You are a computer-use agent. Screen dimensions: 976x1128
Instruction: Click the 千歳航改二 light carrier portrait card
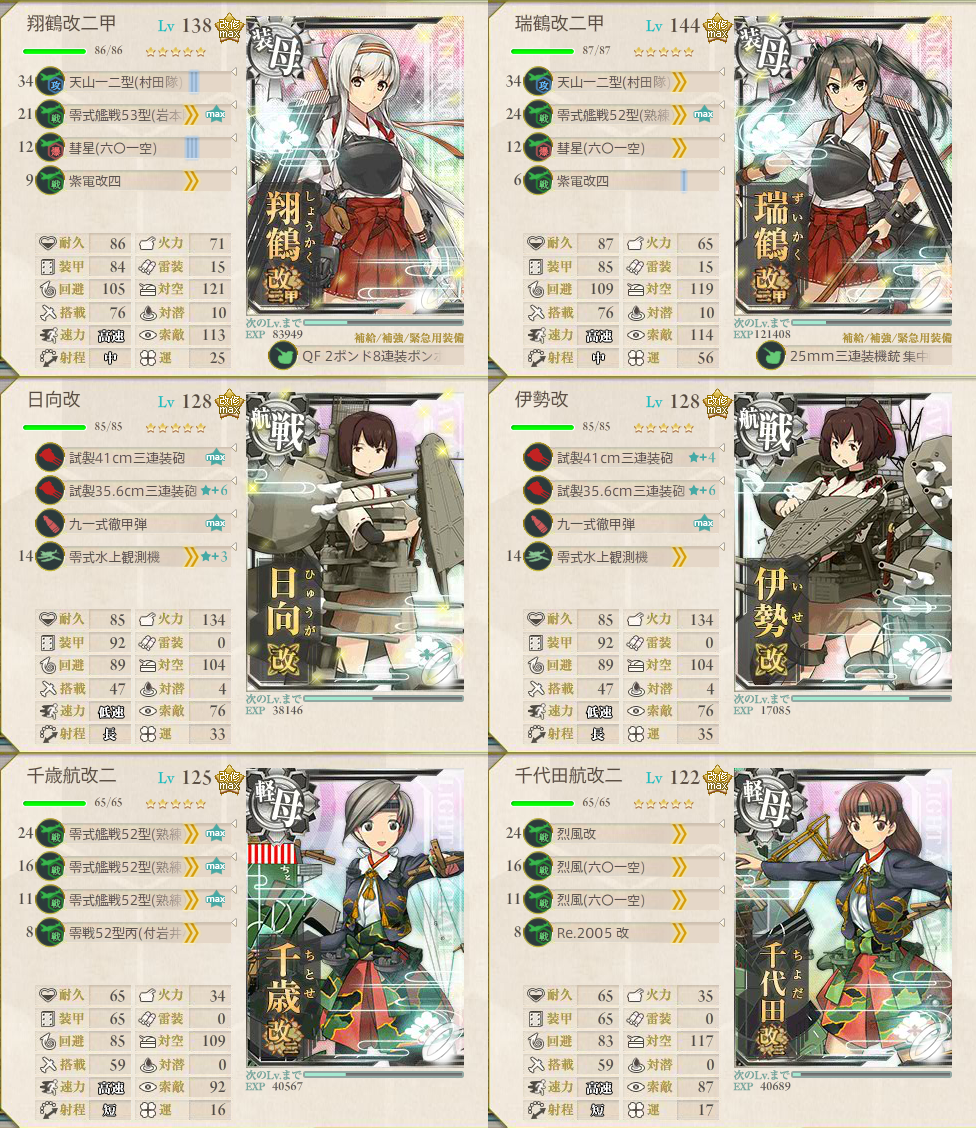tap(355, 918)
